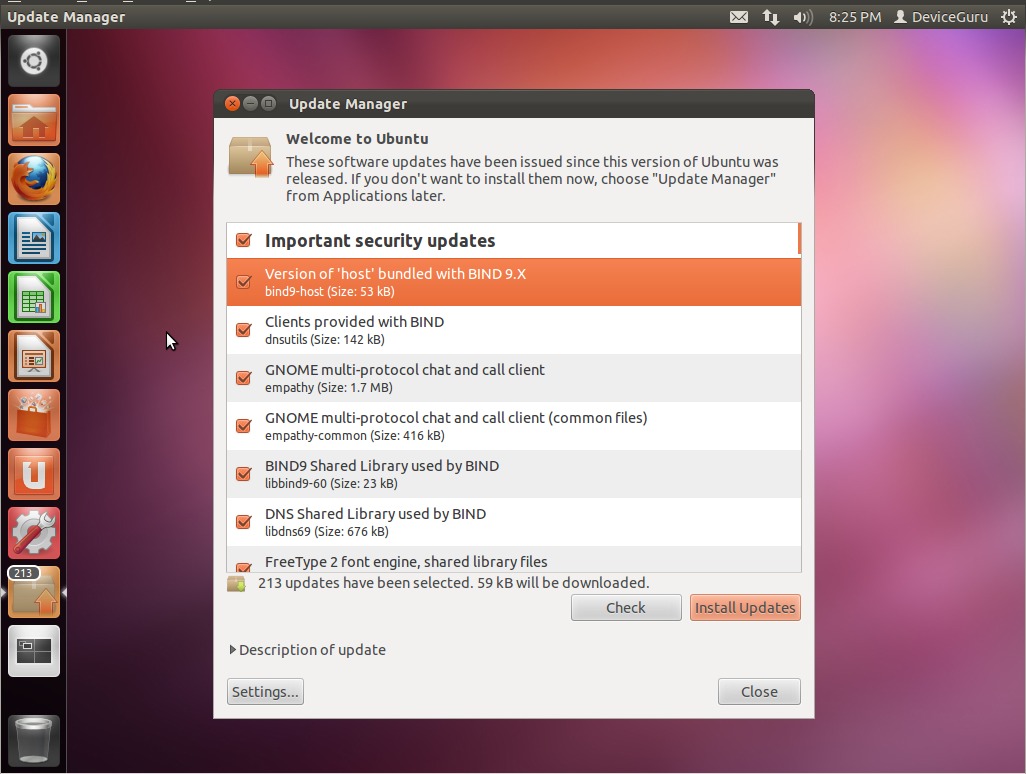Open the Ubuntu Dash home button
Screen dimensions: 1026x774
34,62
